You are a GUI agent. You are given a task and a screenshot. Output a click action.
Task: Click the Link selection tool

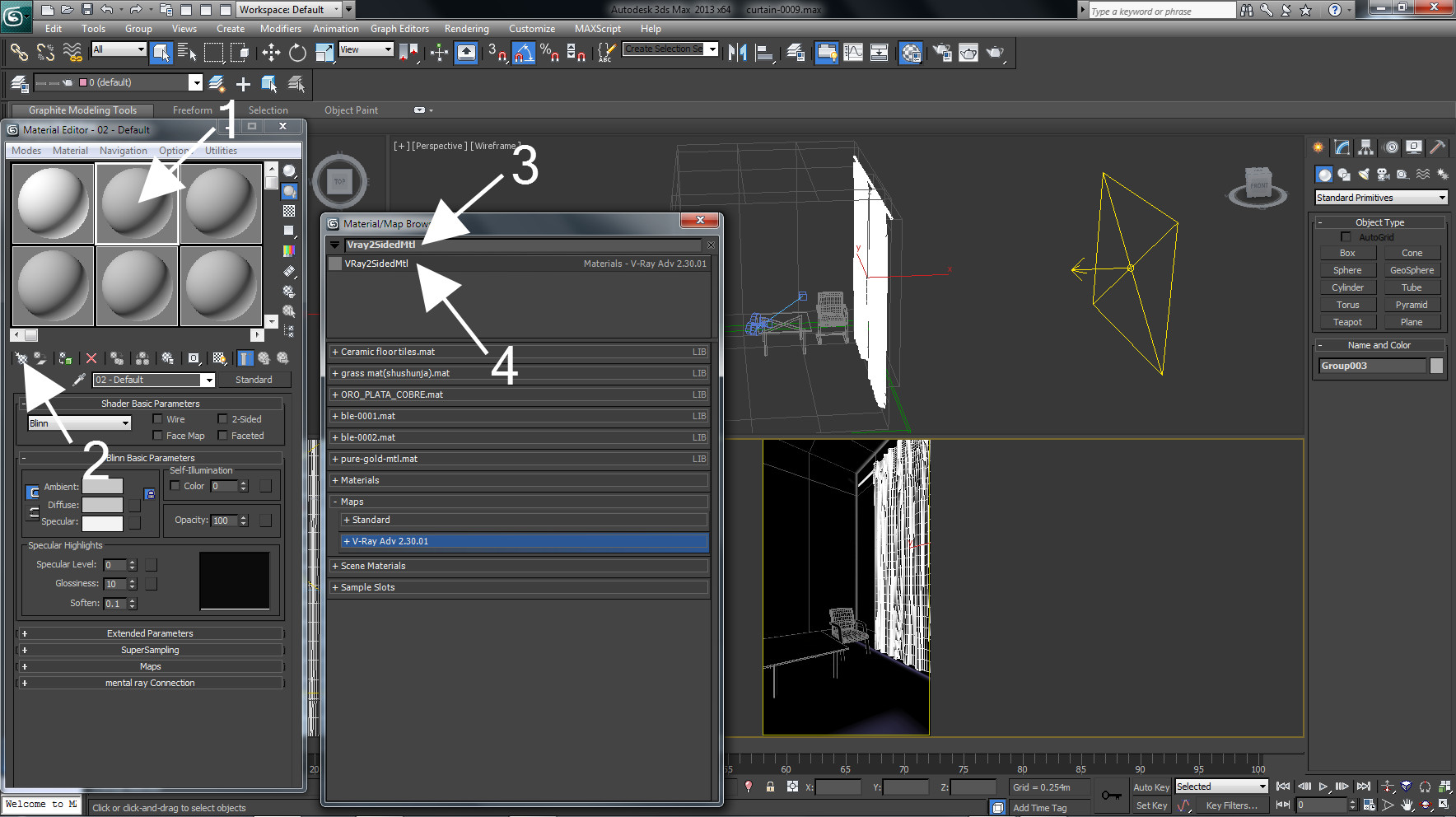coord(19,53)
